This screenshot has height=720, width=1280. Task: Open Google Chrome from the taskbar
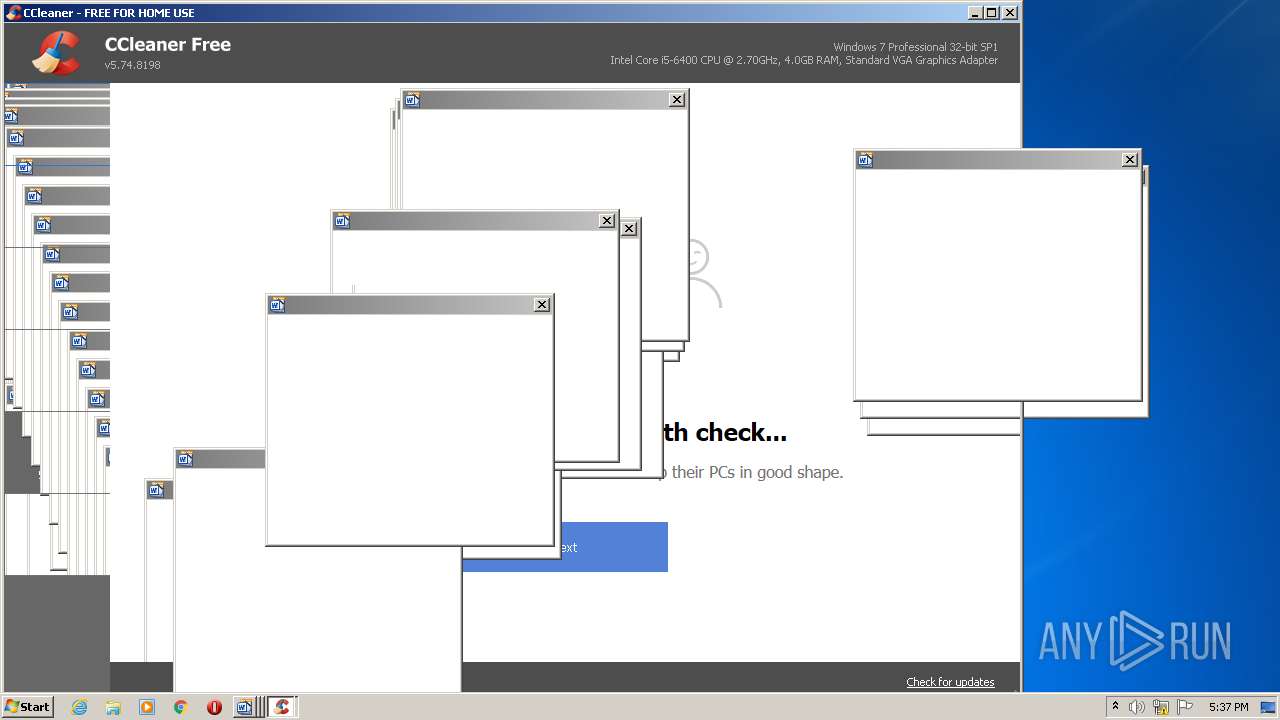click(181, 707)
